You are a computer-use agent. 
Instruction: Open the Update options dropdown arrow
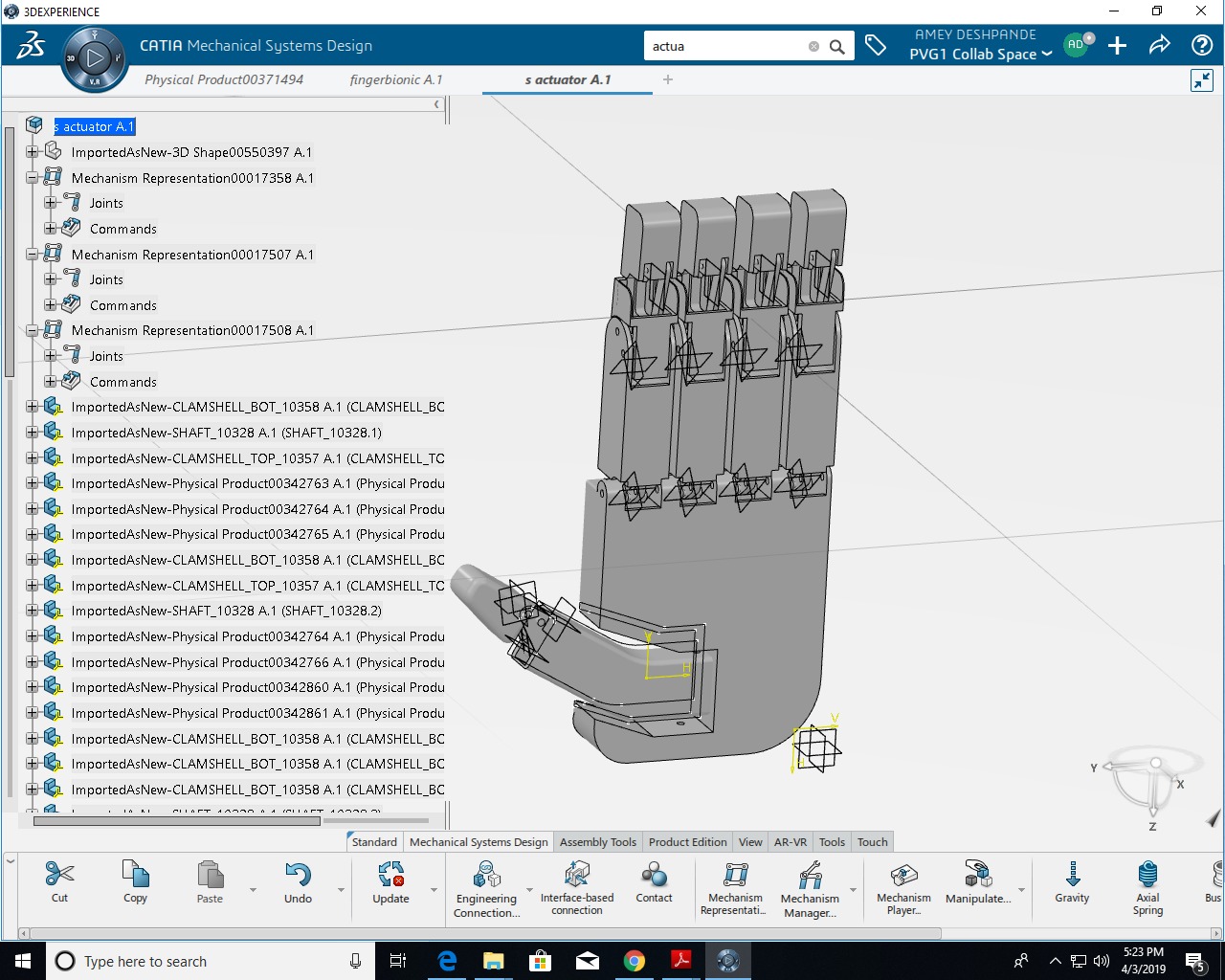click(x=434, y=890)
